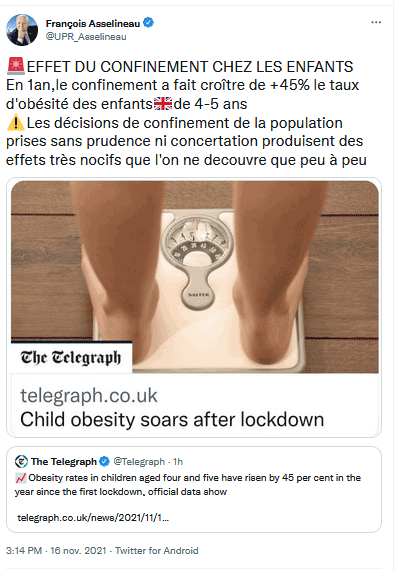The width and height of the screenshot is (401, 572).
Task: Click the 1h timestamp of quoted tweet
Action: [x=178, y=462]
